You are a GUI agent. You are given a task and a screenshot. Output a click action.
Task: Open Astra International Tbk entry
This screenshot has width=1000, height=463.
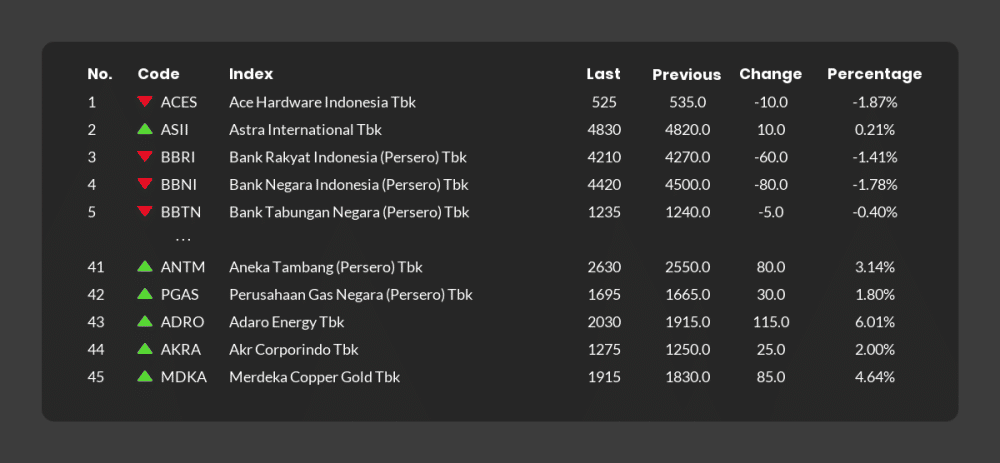(305, 129)
